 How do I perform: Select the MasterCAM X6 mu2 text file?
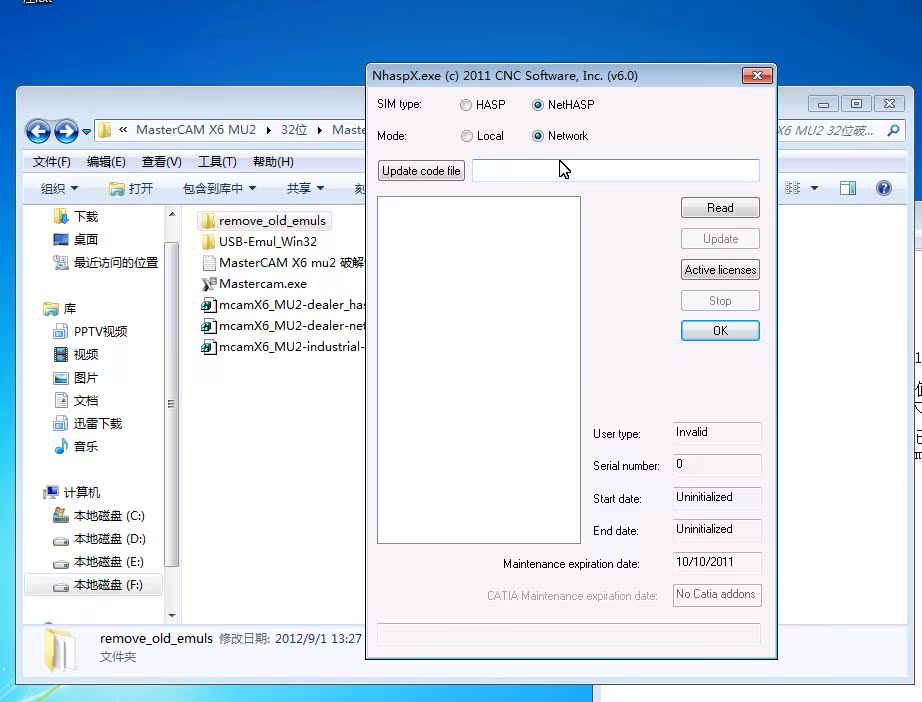click(282, 263)
